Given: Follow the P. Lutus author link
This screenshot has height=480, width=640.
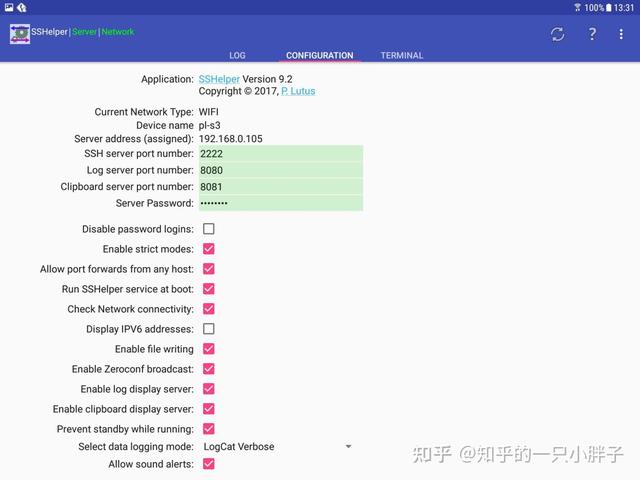Looking at the screenshot, I should (x=298, y=91).
